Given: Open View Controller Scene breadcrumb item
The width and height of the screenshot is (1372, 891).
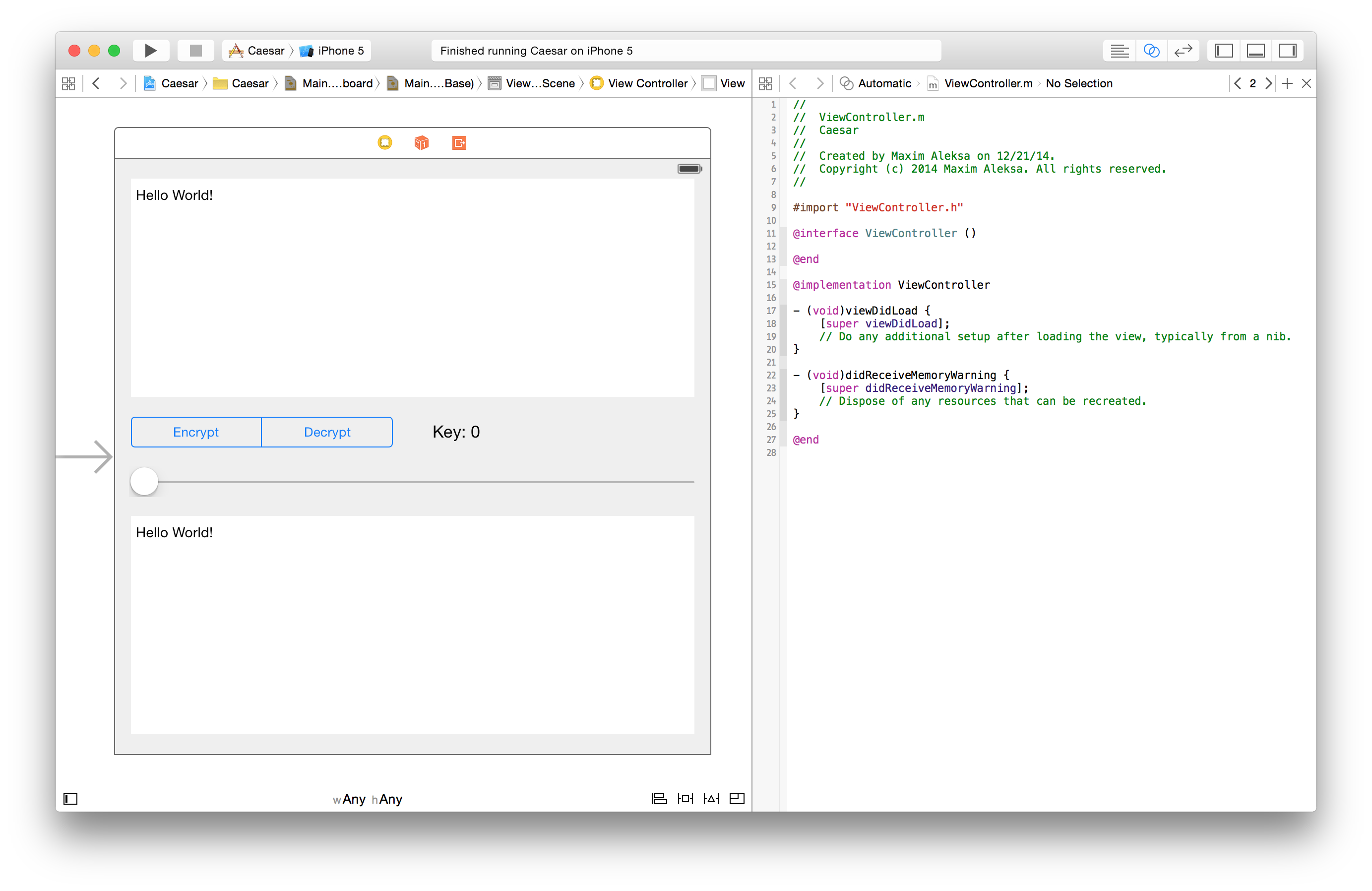Looking at the screenshot, I should (x=532, y=84).
